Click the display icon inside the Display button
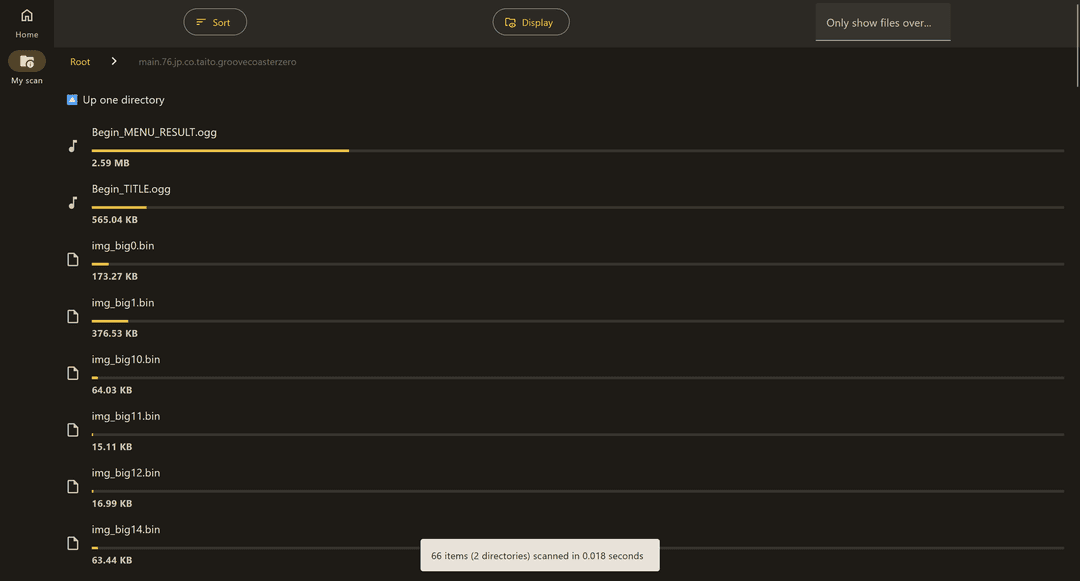The image size is (1080, 581). coord(511,21)
